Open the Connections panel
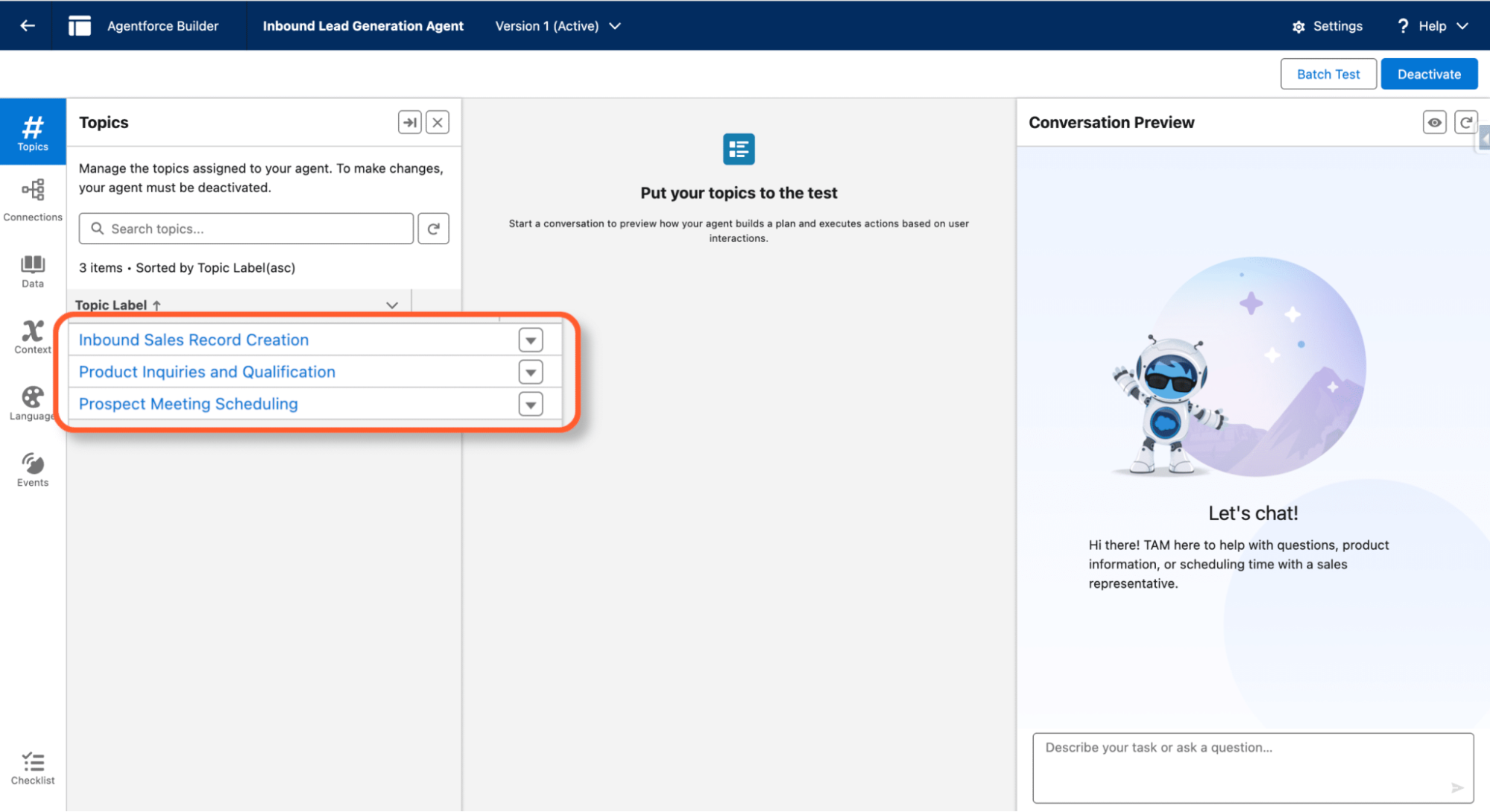1490x812 pixels. click(x=32, y=197)
